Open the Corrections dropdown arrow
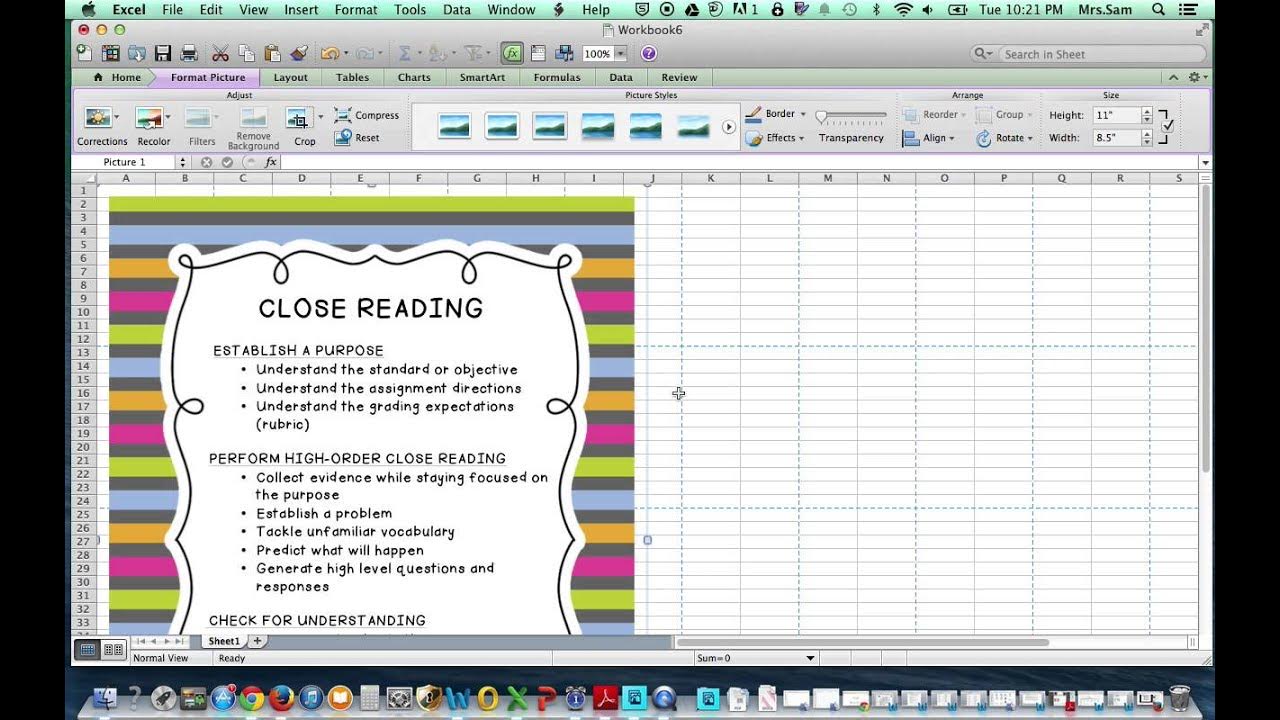This screenshot has width=1280, height=720. (x=117, y=118)
